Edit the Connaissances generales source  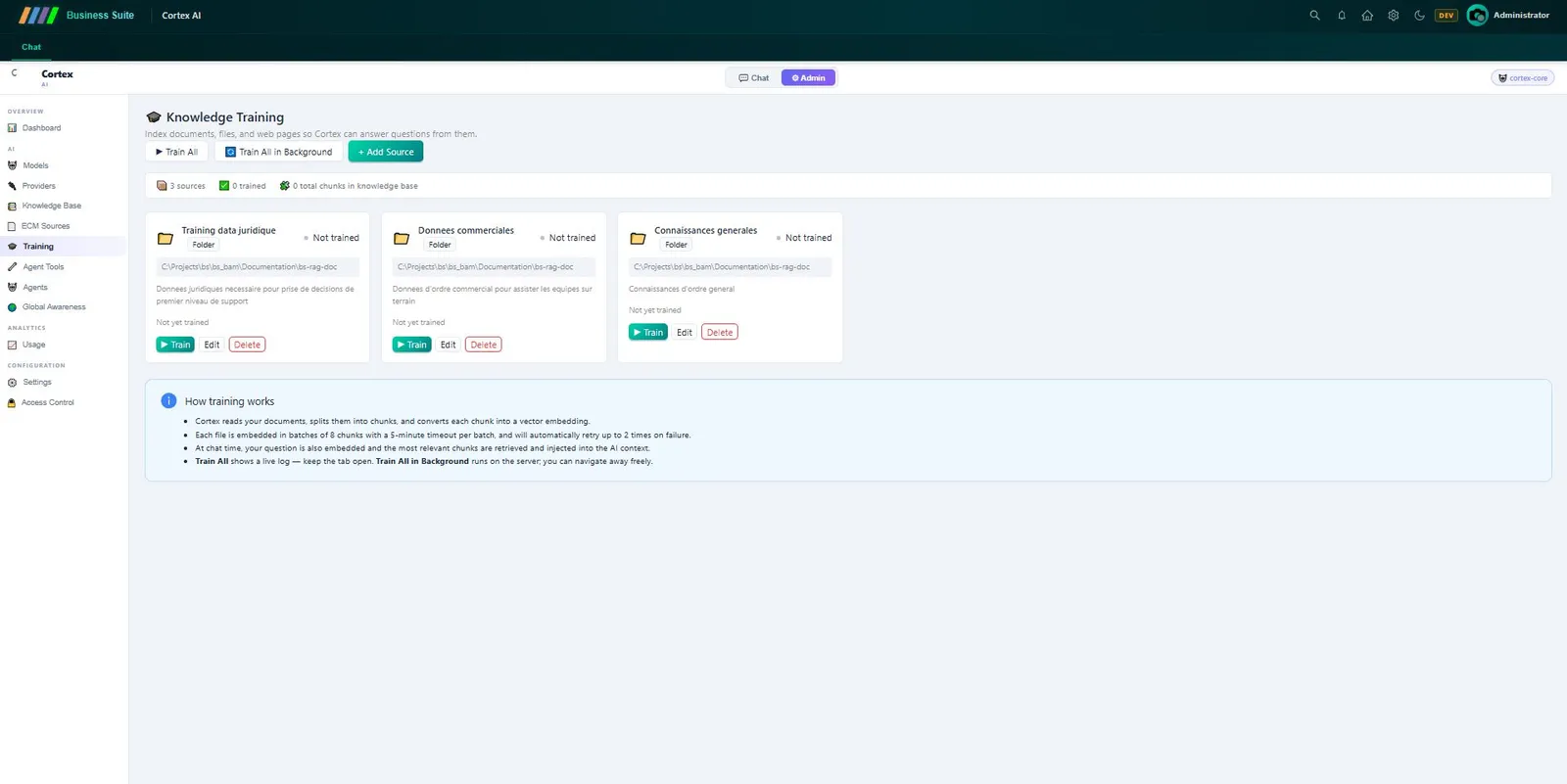tap(685, 333)
